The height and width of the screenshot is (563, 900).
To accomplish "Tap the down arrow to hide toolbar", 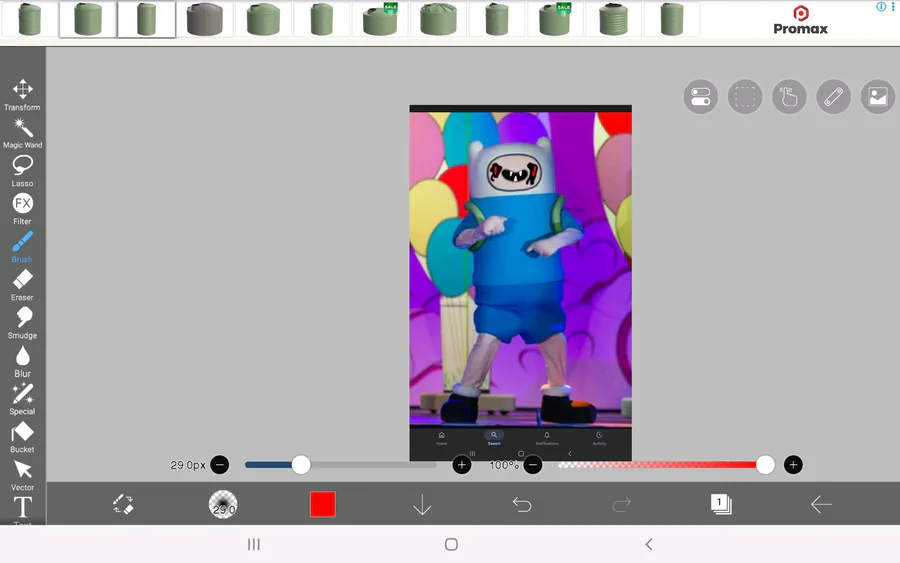I will pos(422,504).
